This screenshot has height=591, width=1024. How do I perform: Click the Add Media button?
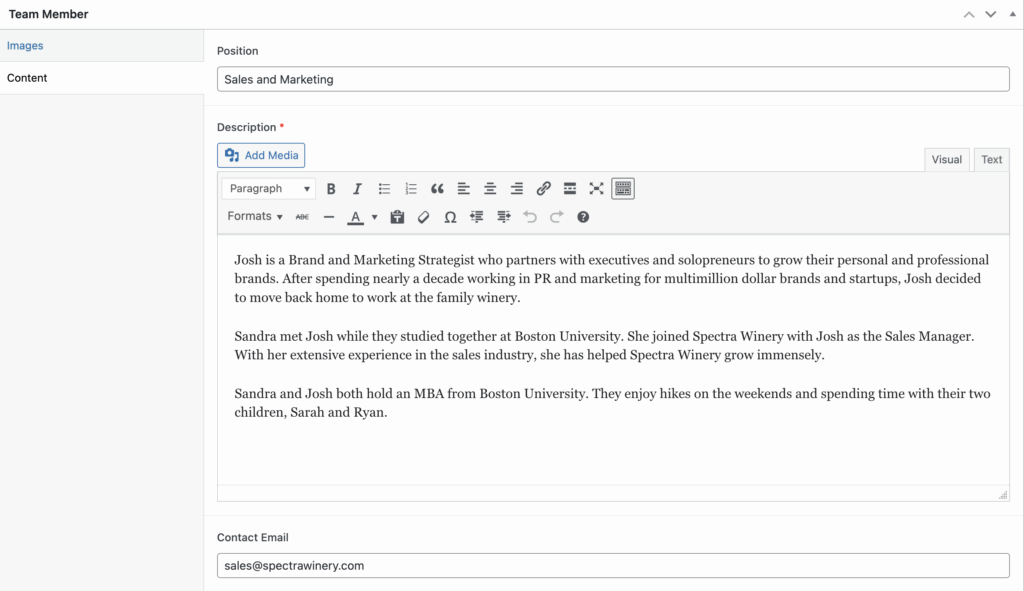click(x=261, y=155)
